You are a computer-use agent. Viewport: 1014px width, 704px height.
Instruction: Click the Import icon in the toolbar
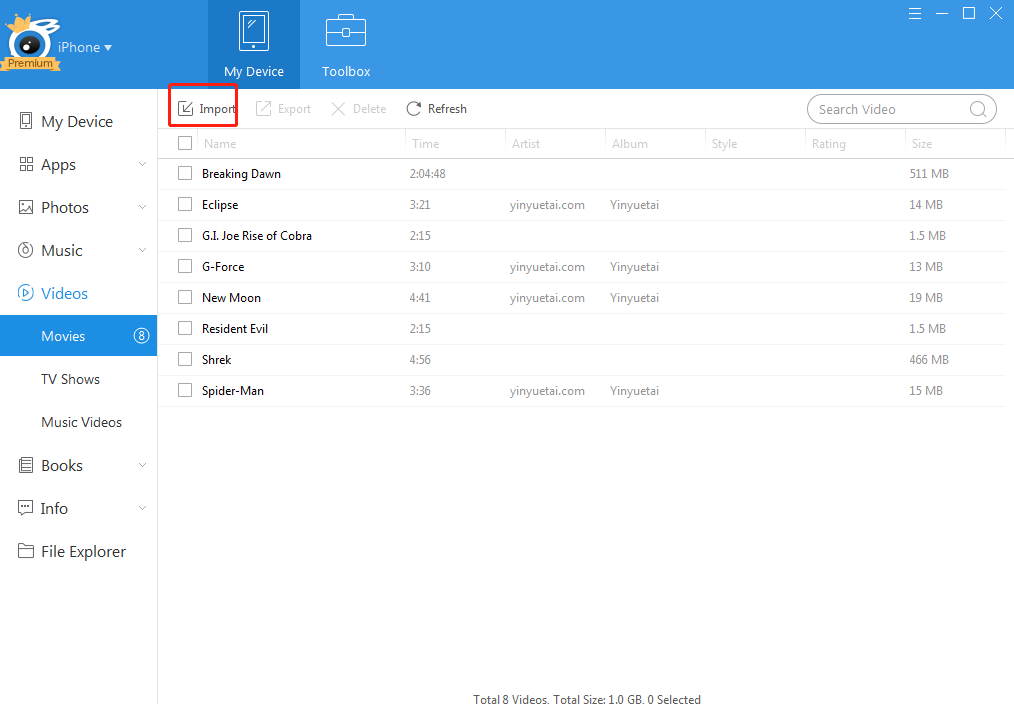click(186, 109)
